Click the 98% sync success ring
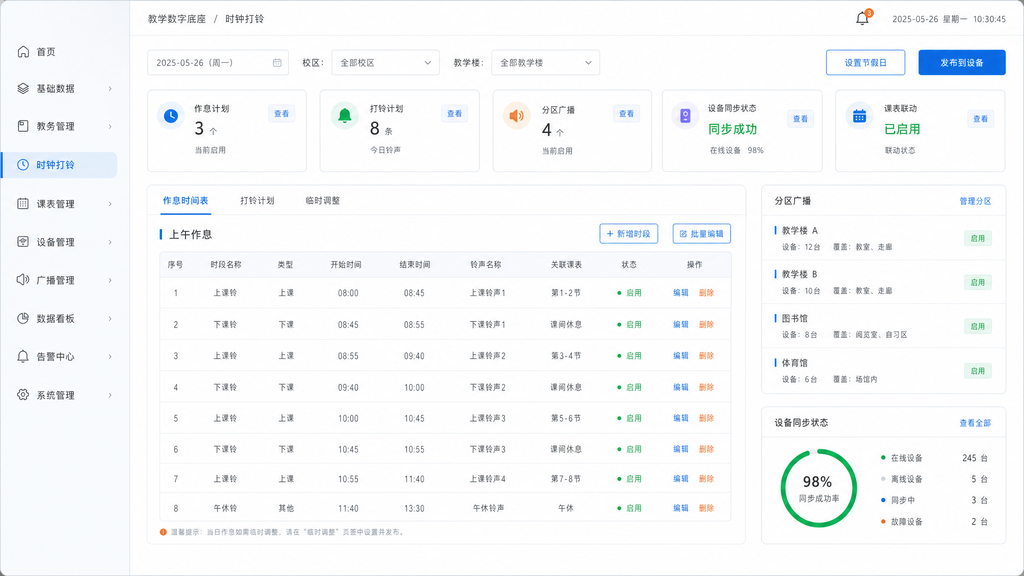Image resolution: width=1024 pixels, height=576 pixels. click(x=818, y=488)
